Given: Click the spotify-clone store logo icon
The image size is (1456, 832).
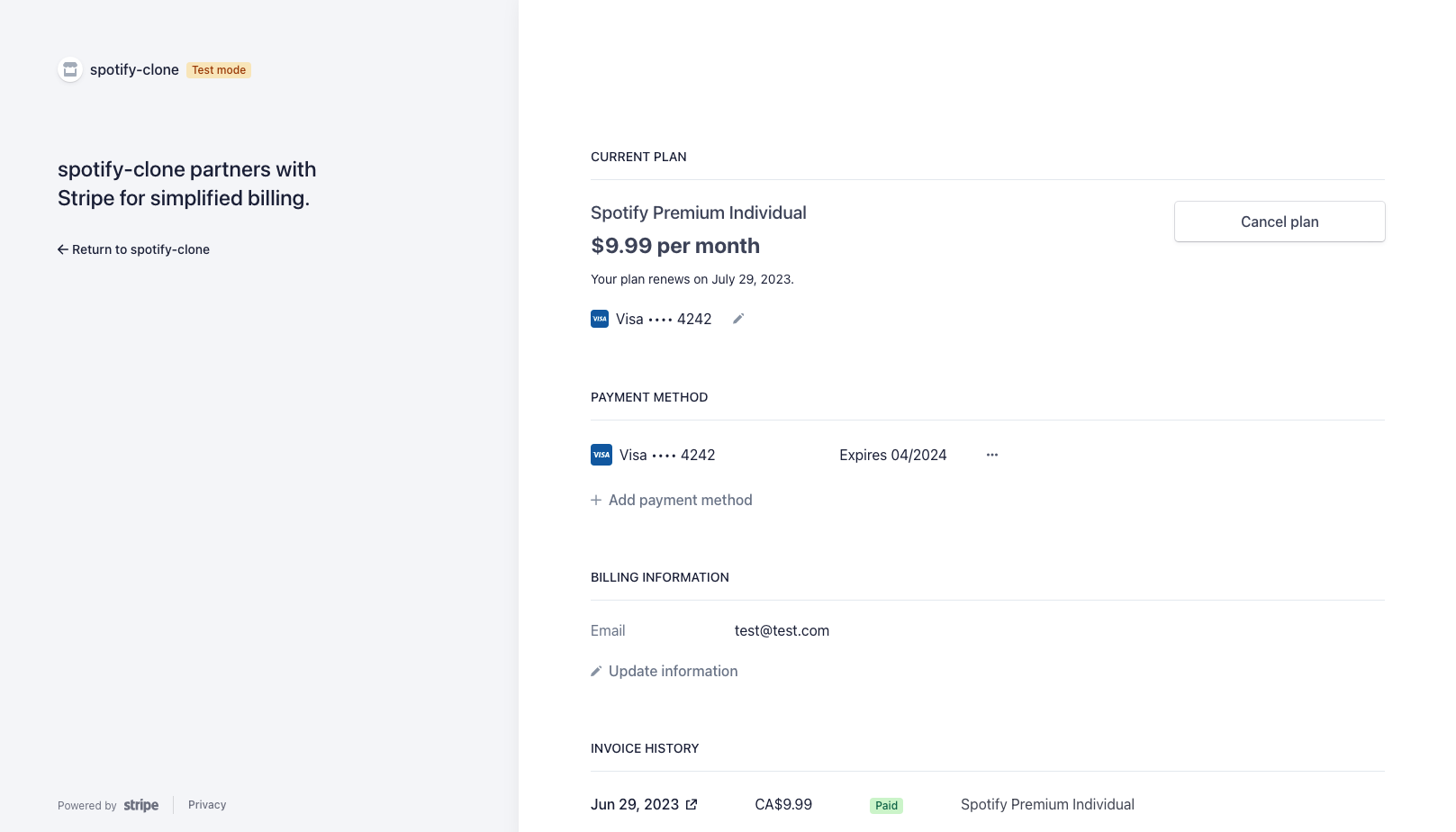Looking at the screenshot, I should tap(70, 69).
